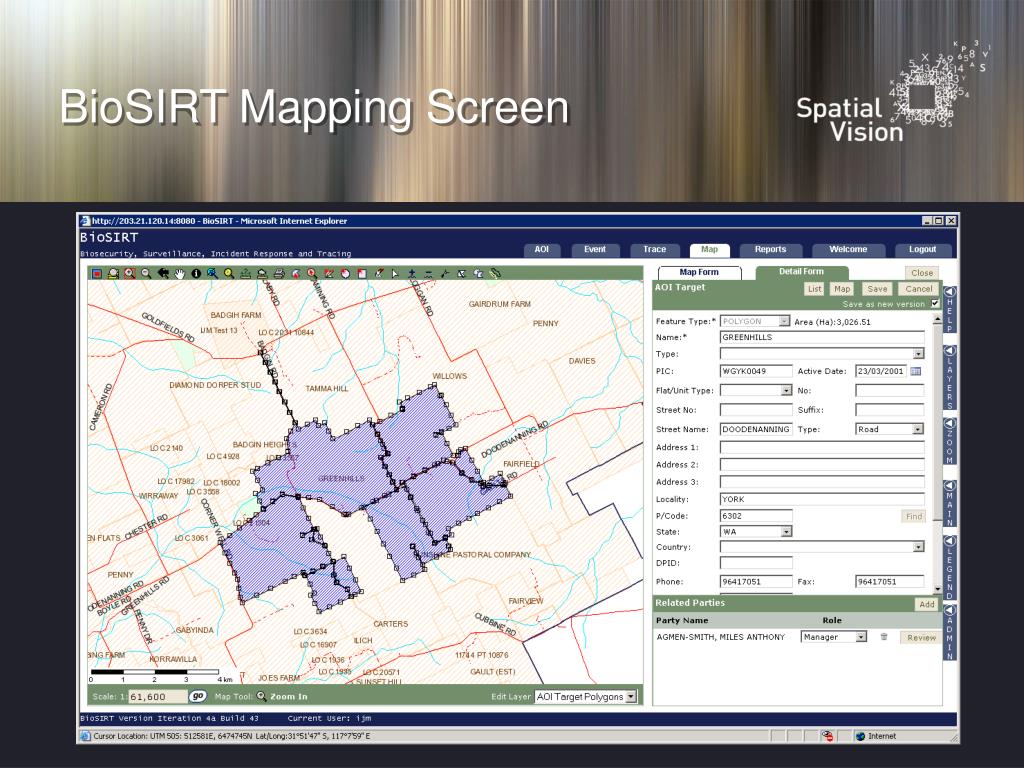Click the form scrollbar down arrow
Viewport: 1024px width, 768px height.
click(x=938, y=588)
